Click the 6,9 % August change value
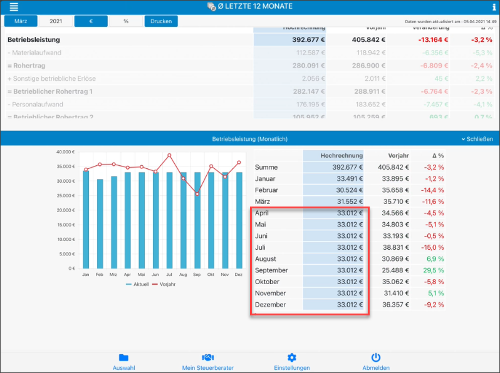The width and height of the screenshot is (500, 373). (x=435, y=259)
